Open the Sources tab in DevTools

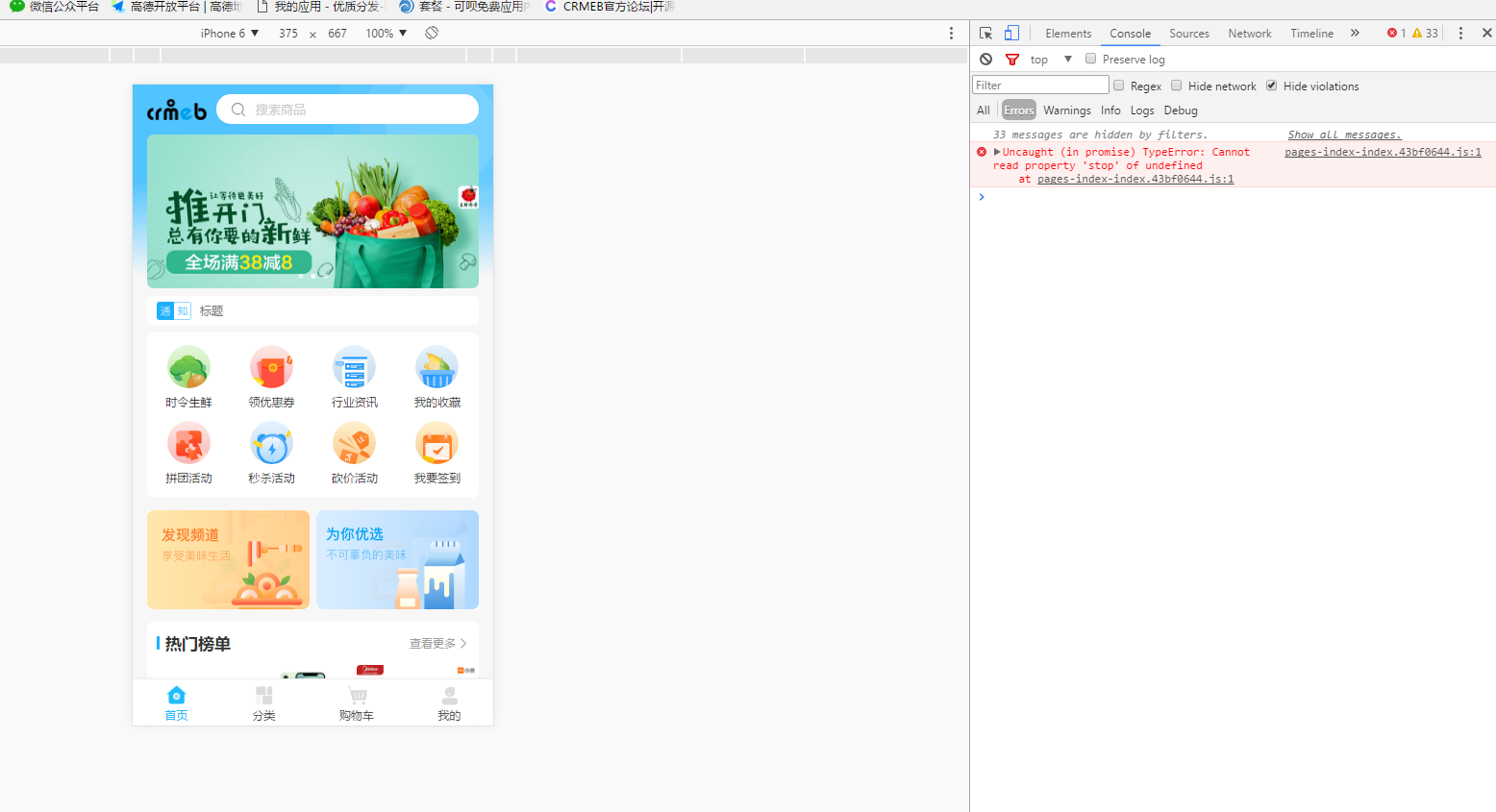[x=1189, y=34]
